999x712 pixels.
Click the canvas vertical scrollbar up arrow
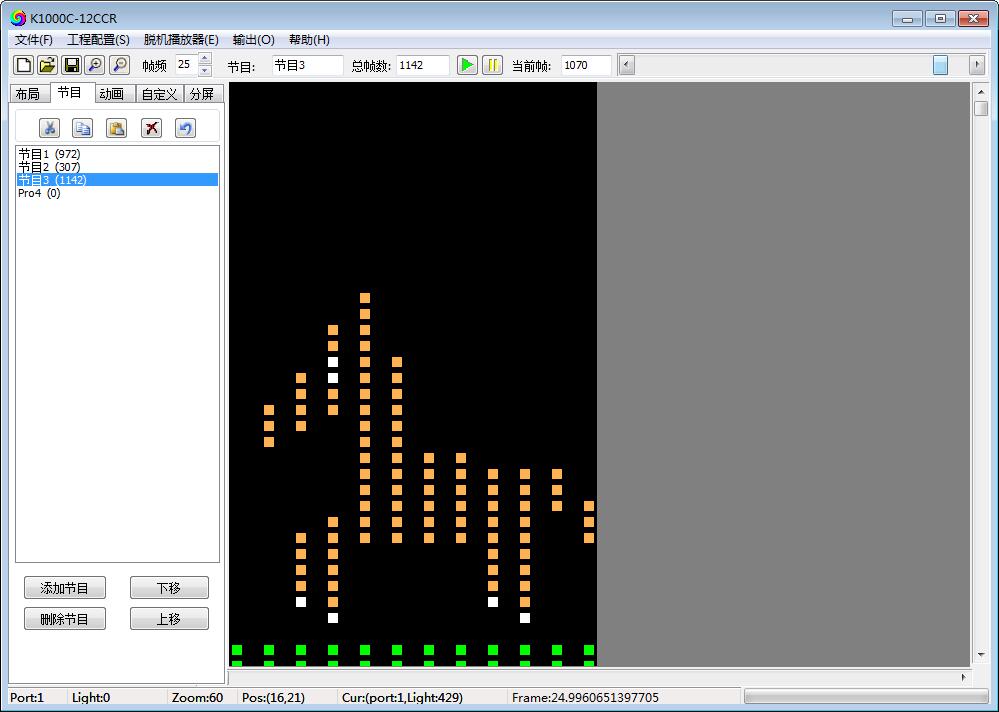pyautogui.click(x=981, y=92)
